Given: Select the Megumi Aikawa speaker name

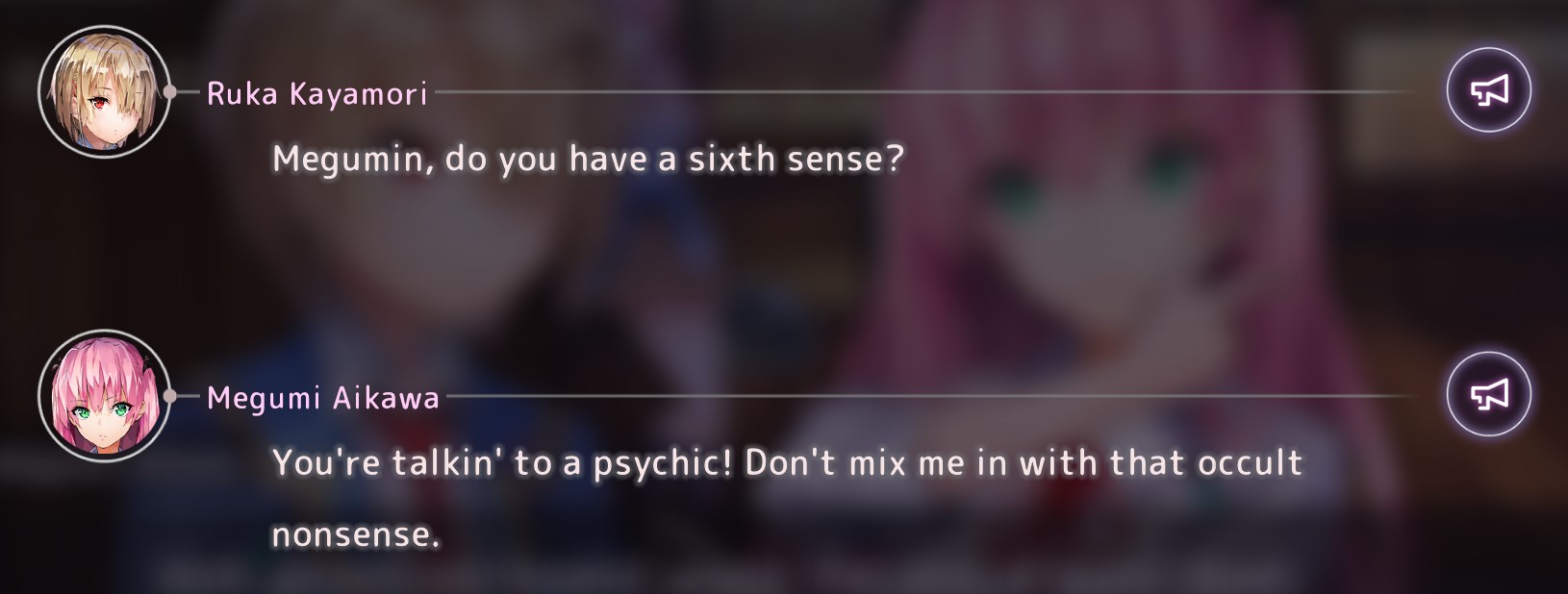Looking at the screenshot, I should click(x=323, y=397).
